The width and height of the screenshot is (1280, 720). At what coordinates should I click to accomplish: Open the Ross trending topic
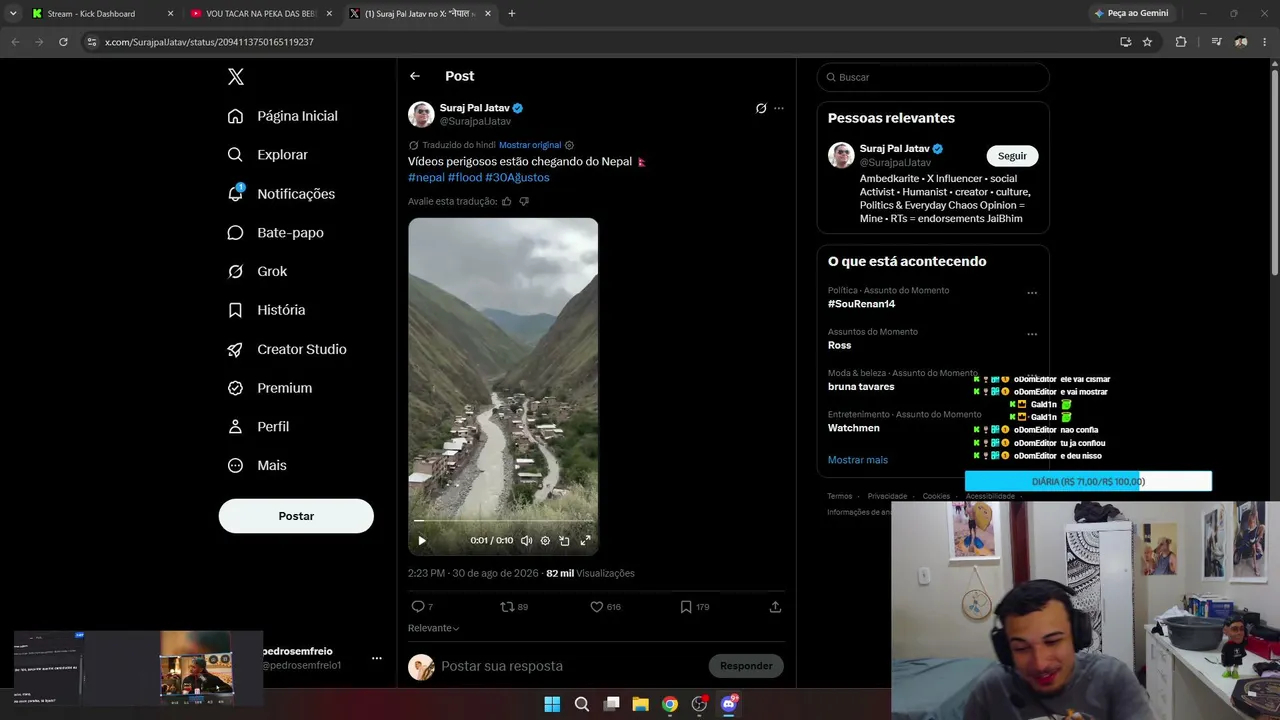pyautogui.click(x=840, y=345)
